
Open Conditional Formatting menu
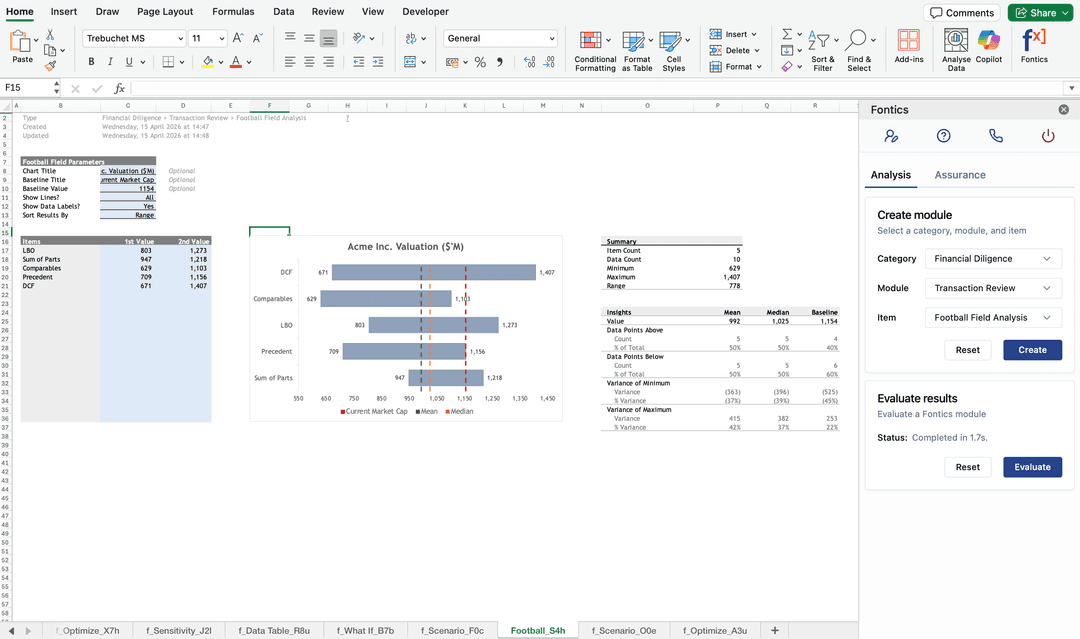click(595, 52)
